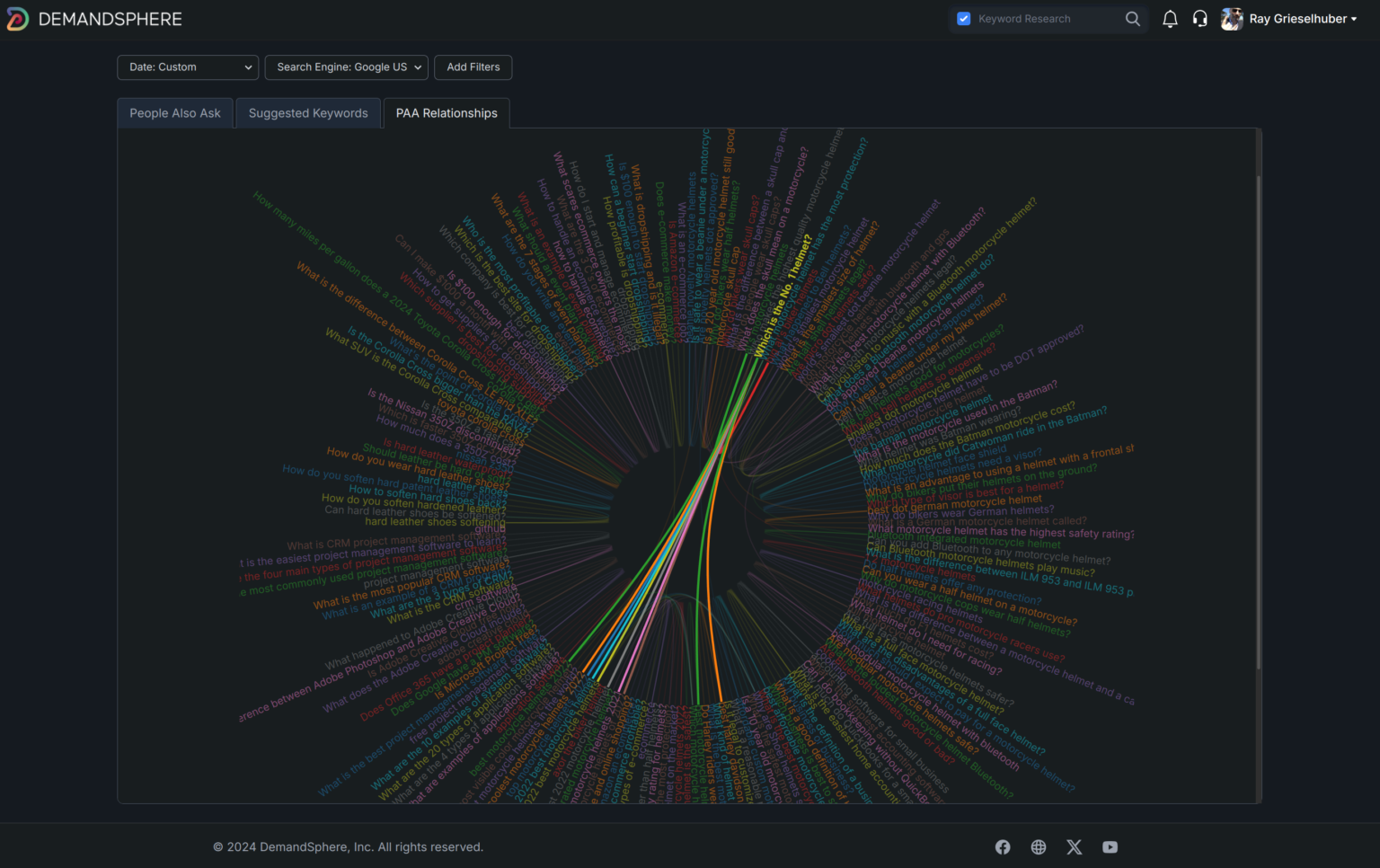The width and height of the screenshot is (1380, 868).
Task: Open the Facebook footer icon
Action: click(x=1003, y=847)
